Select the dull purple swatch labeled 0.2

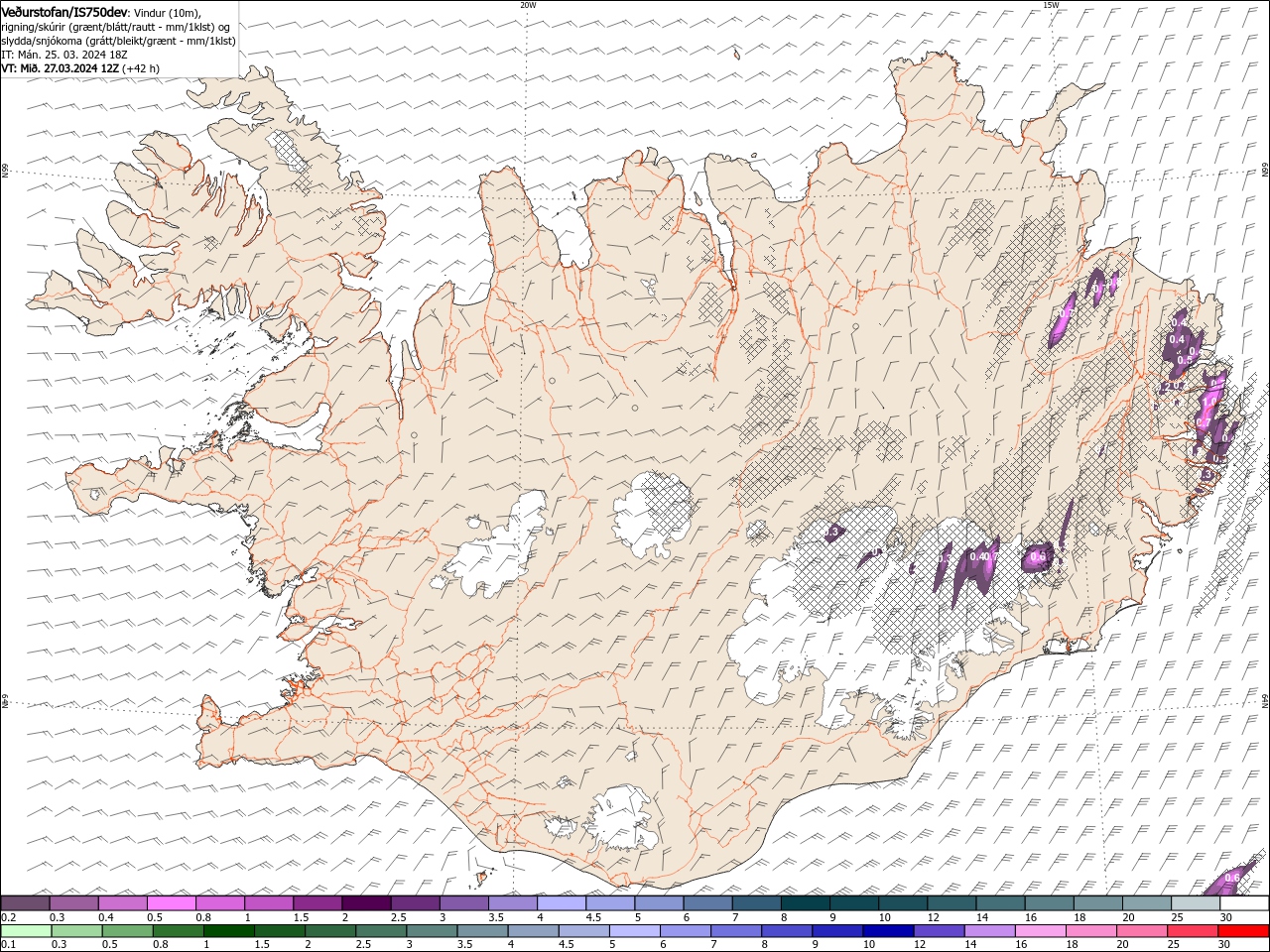click(x=25, y=903)
